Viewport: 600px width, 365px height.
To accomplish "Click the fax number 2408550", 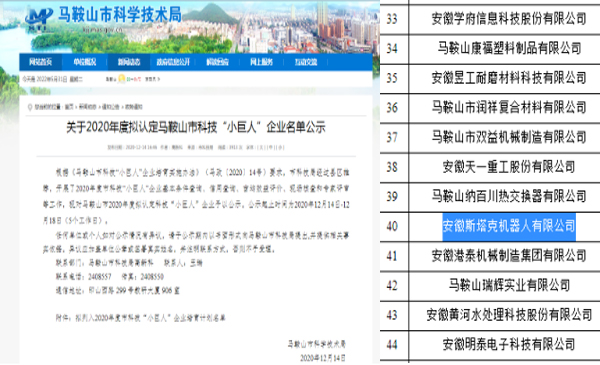I will click(x=152, y=277).
